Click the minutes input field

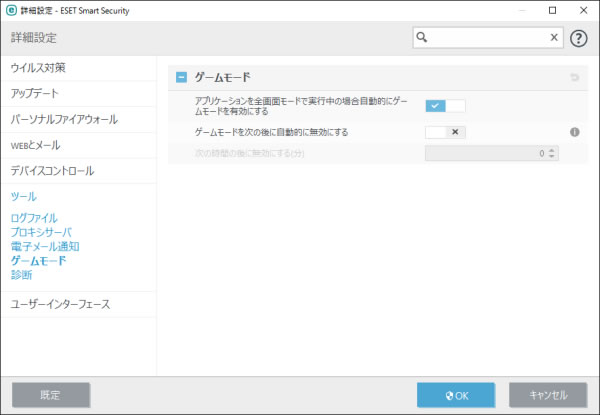pyautogui.click(x=491, y=153)
